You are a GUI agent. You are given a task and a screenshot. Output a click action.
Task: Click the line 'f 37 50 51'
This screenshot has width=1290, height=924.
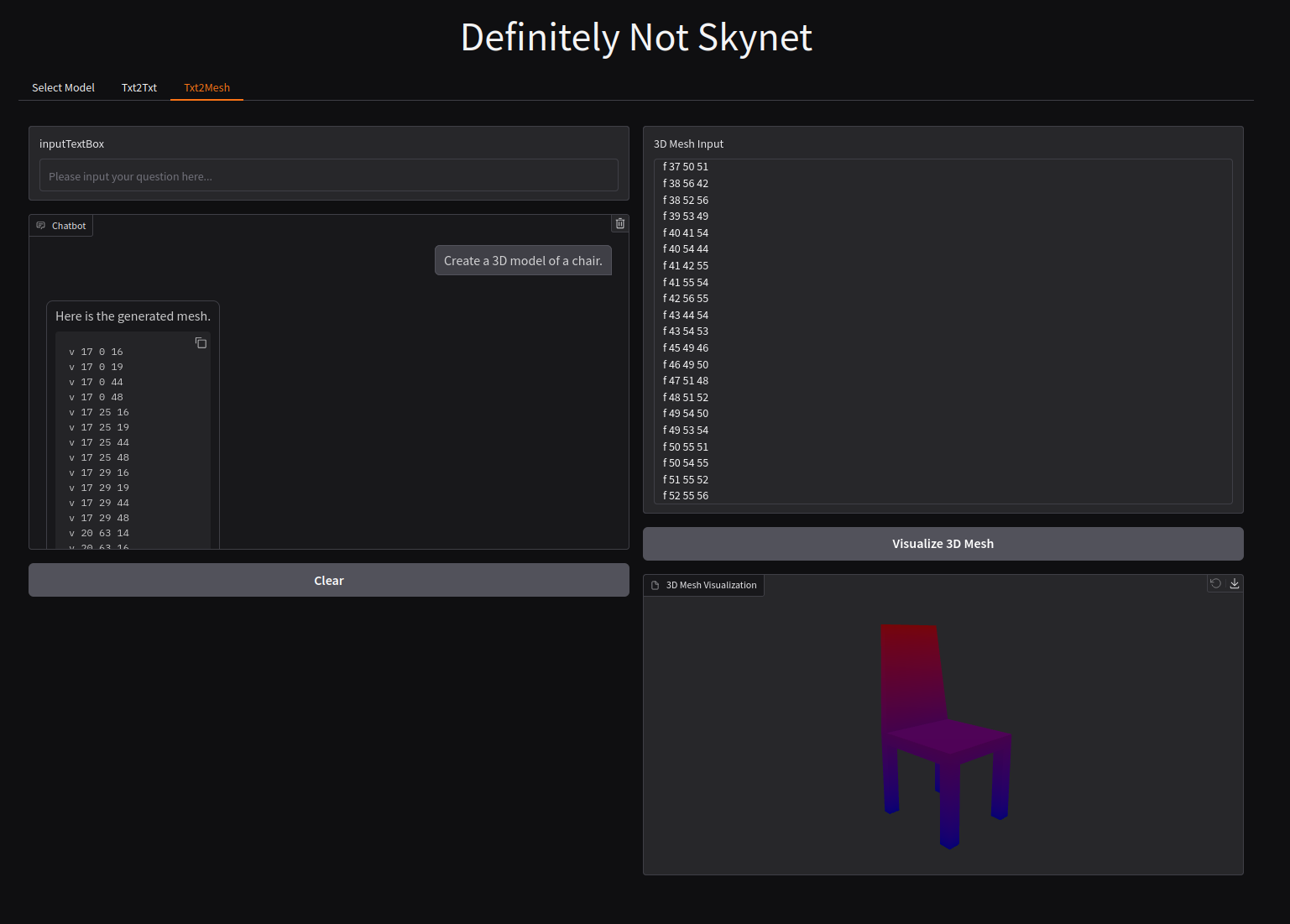(686, 167)
